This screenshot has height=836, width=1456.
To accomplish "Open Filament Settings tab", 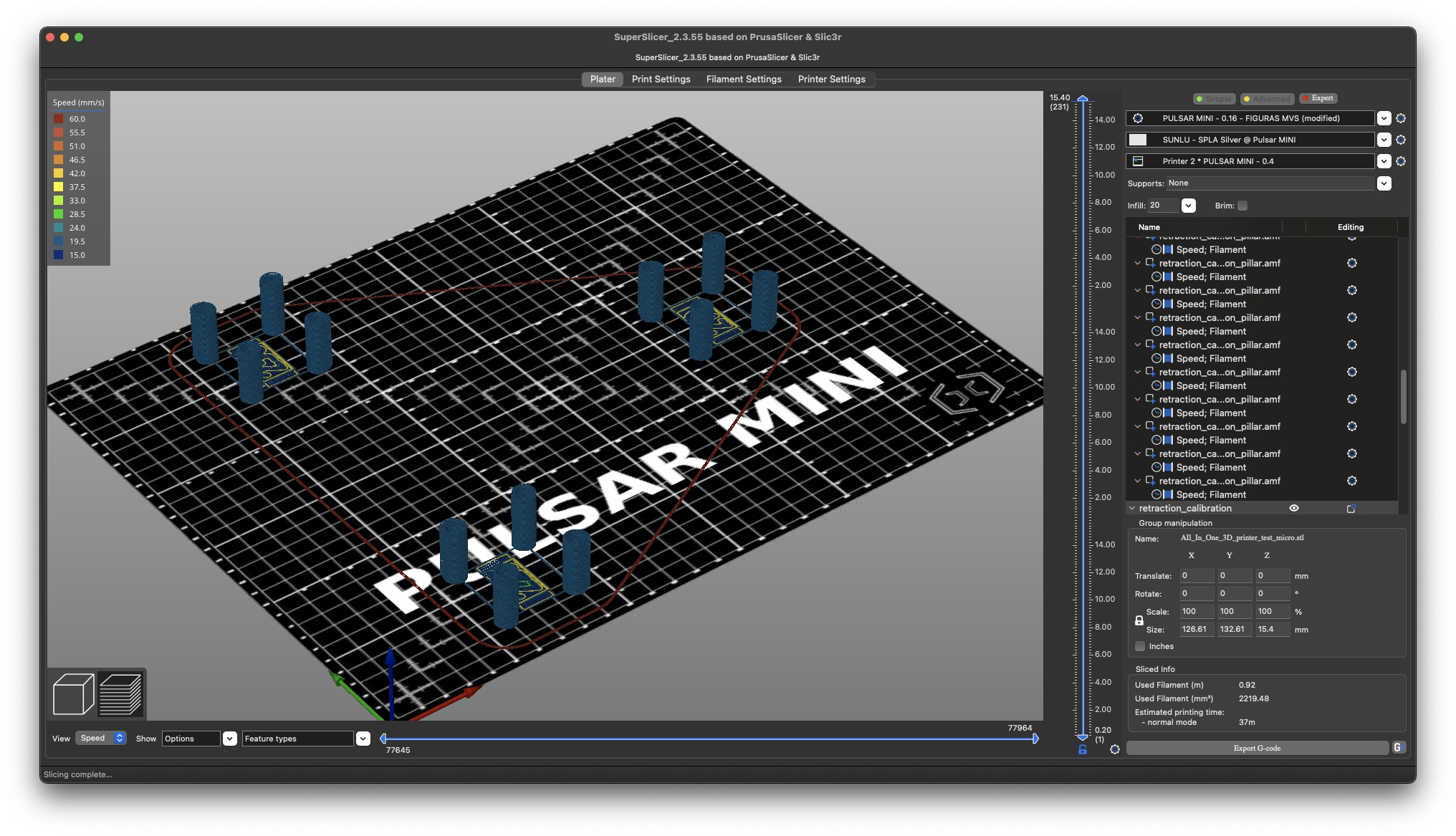I will click(x=744, y=79).
